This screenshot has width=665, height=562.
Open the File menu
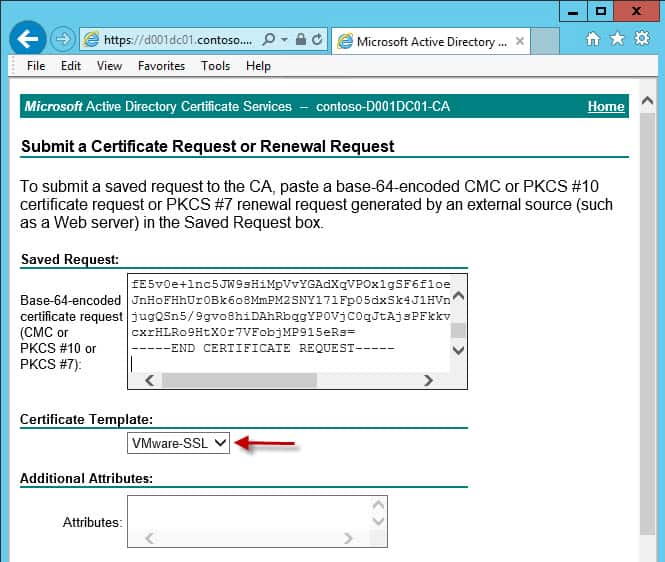[36, 66]
